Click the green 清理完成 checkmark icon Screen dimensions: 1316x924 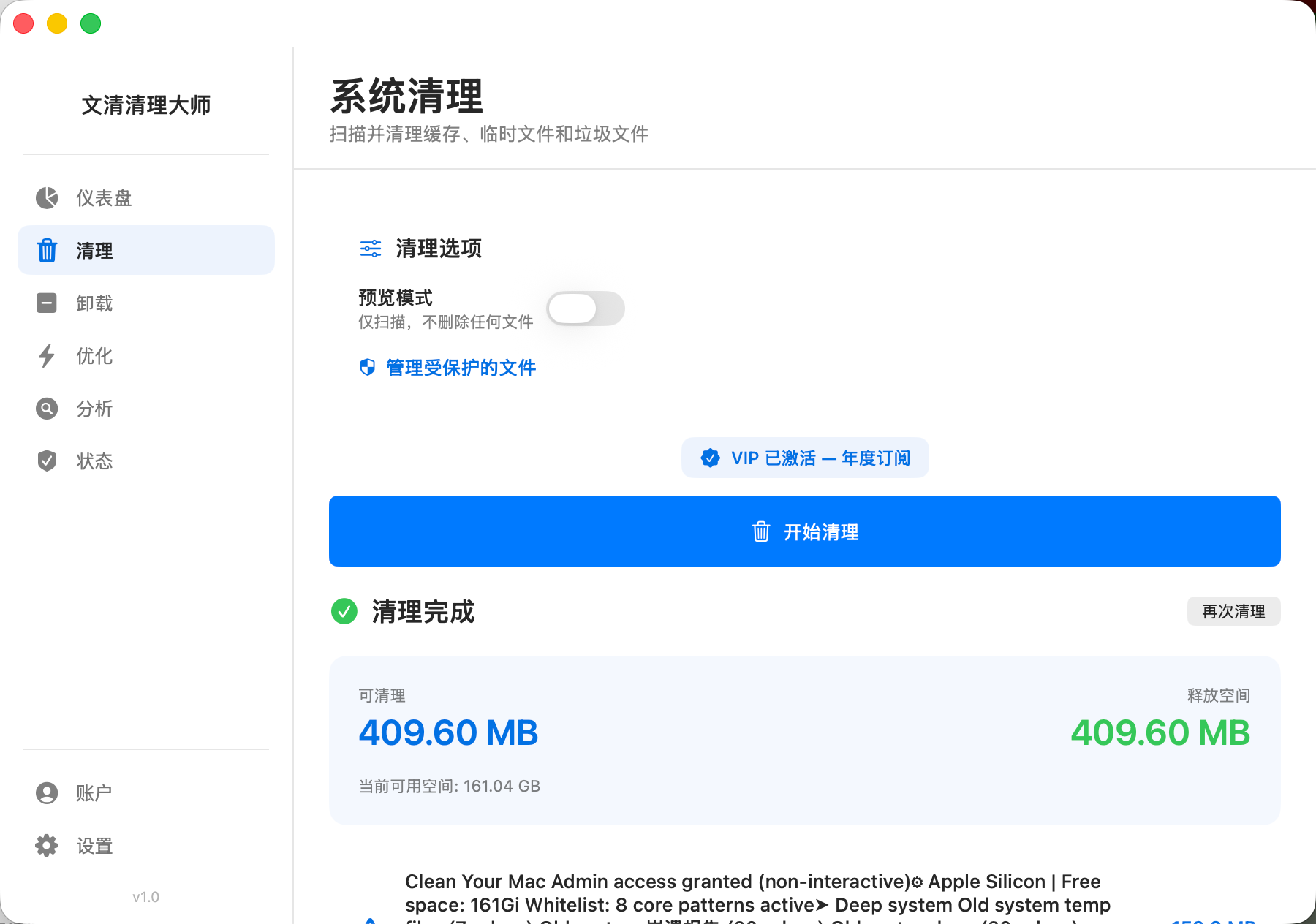point(344,611)
